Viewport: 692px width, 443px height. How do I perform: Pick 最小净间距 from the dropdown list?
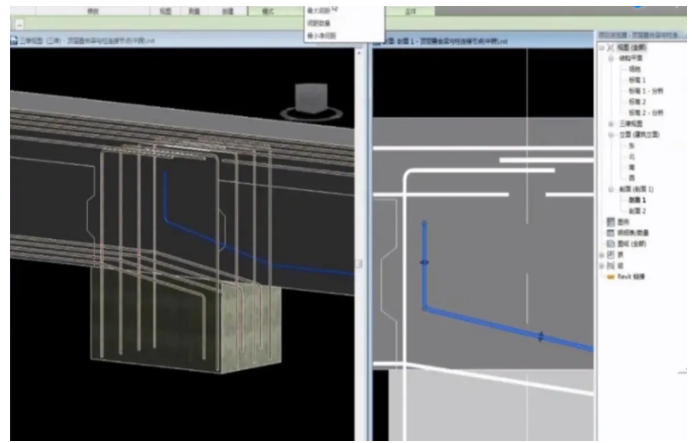(320, 35)
